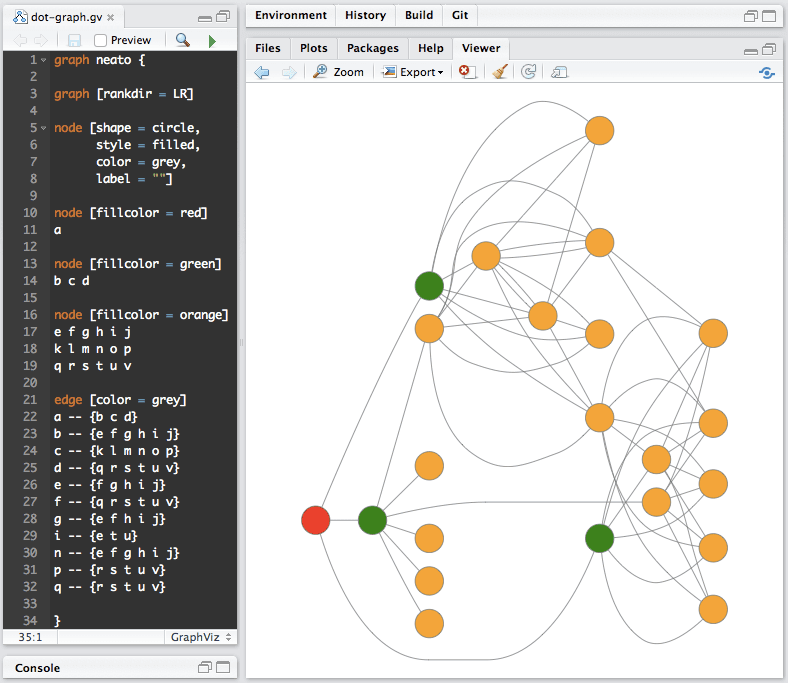
Task: Switch to the Files tab
Action: [267, 48]
